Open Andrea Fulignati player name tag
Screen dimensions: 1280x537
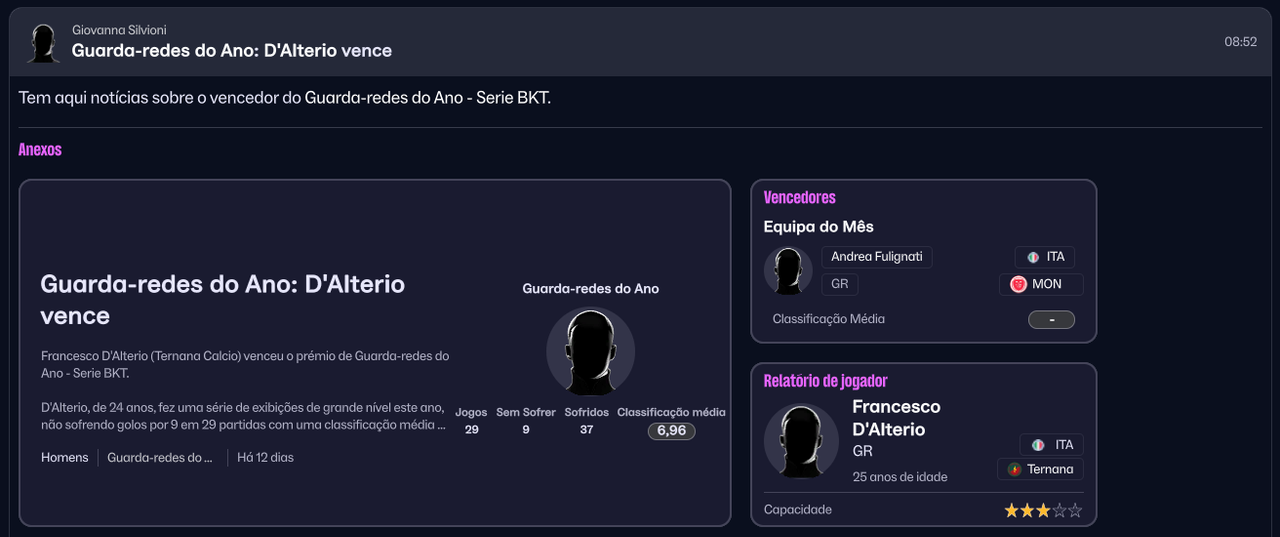(877, 257)
